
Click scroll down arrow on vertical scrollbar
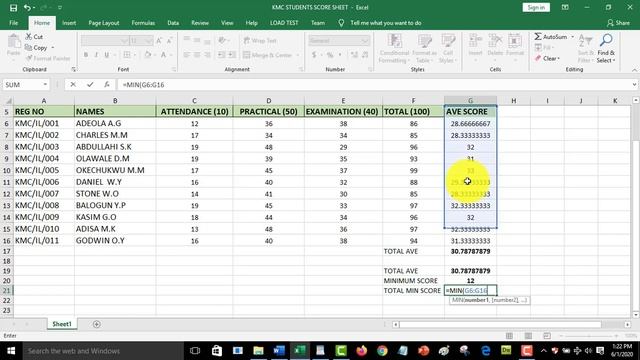click(x=636, y=315)
